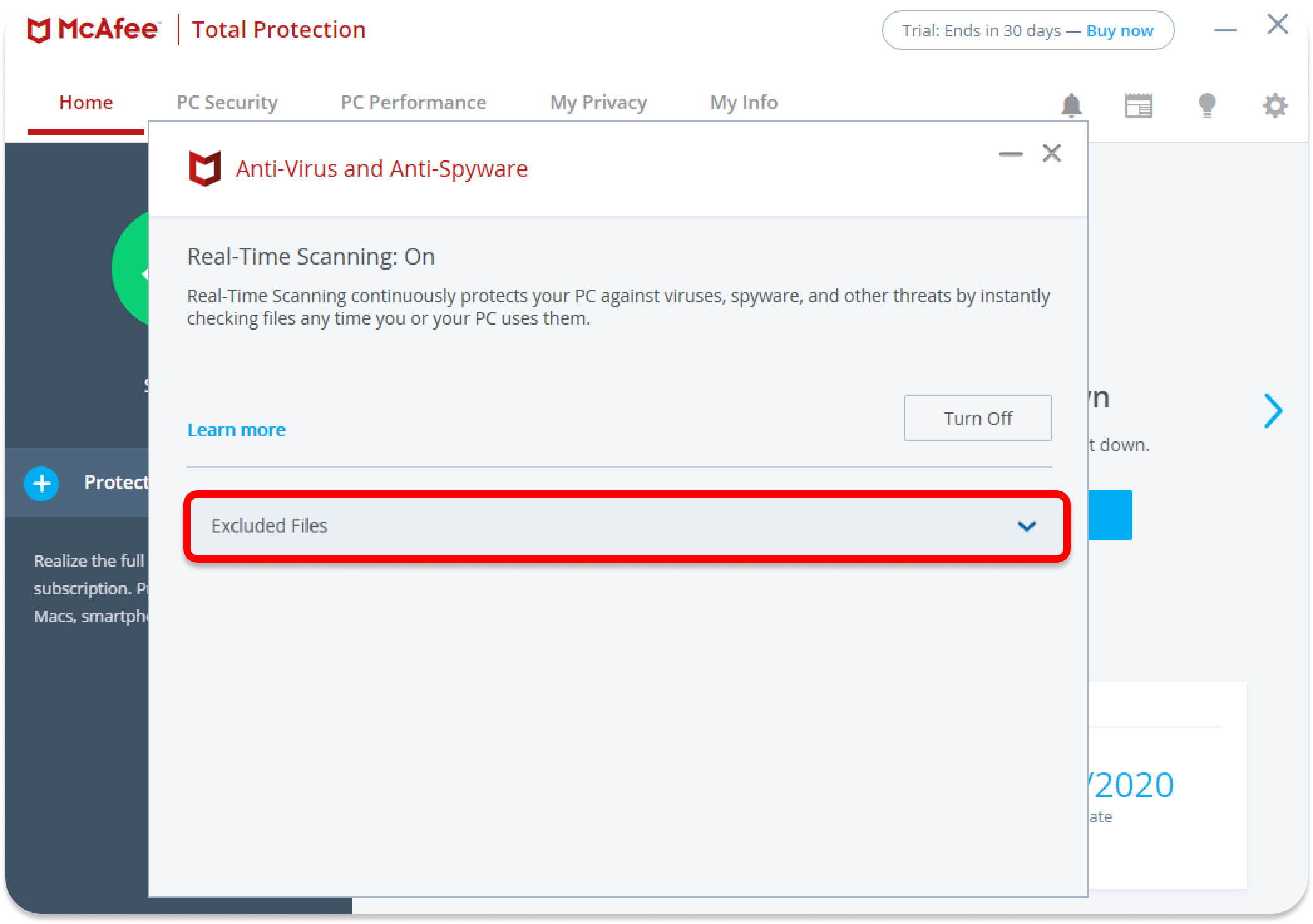Select the My Info tab

(x=744, y=102)
